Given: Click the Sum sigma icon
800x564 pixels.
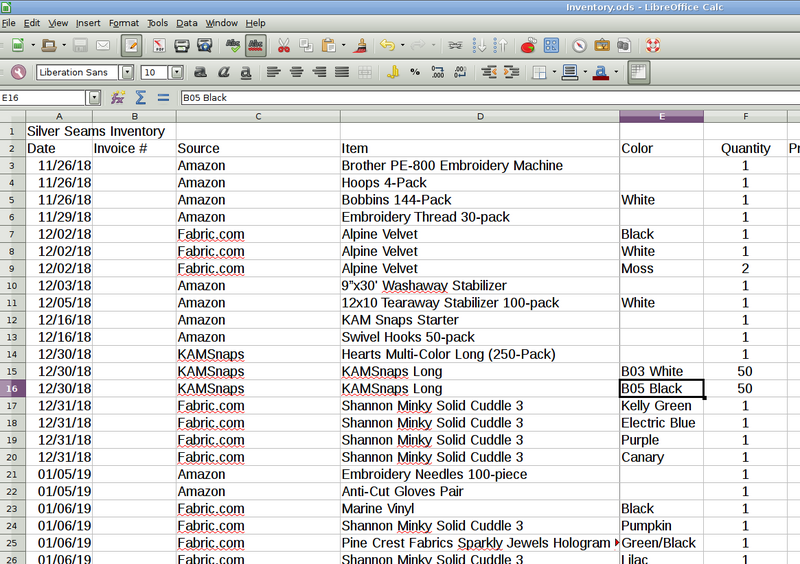Looking at the screenshot, I should [141, 97].
